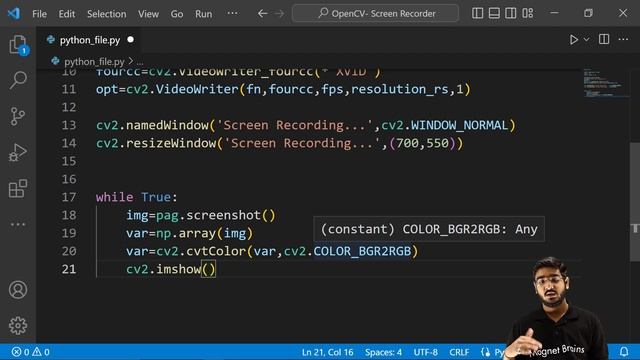Click cv2.imshow() on line 21
The image size is (640, 360).
pyautogui.click(x=171, y=269)
